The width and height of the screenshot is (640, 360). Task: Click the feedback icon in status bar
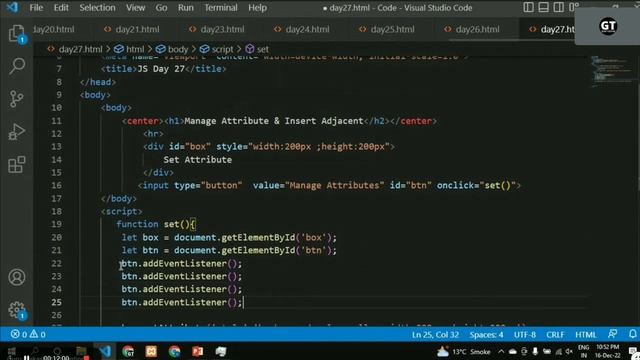coord(612,334)
